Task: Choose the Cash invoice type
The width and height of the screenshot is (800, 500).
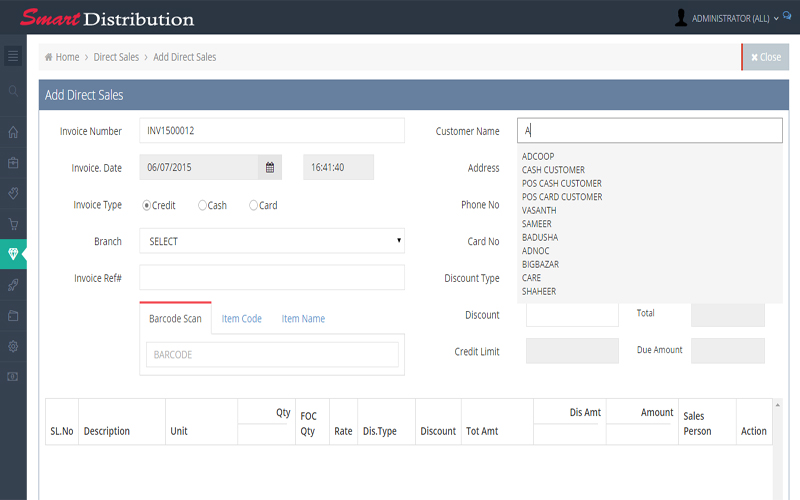Action: click(203, 205)
